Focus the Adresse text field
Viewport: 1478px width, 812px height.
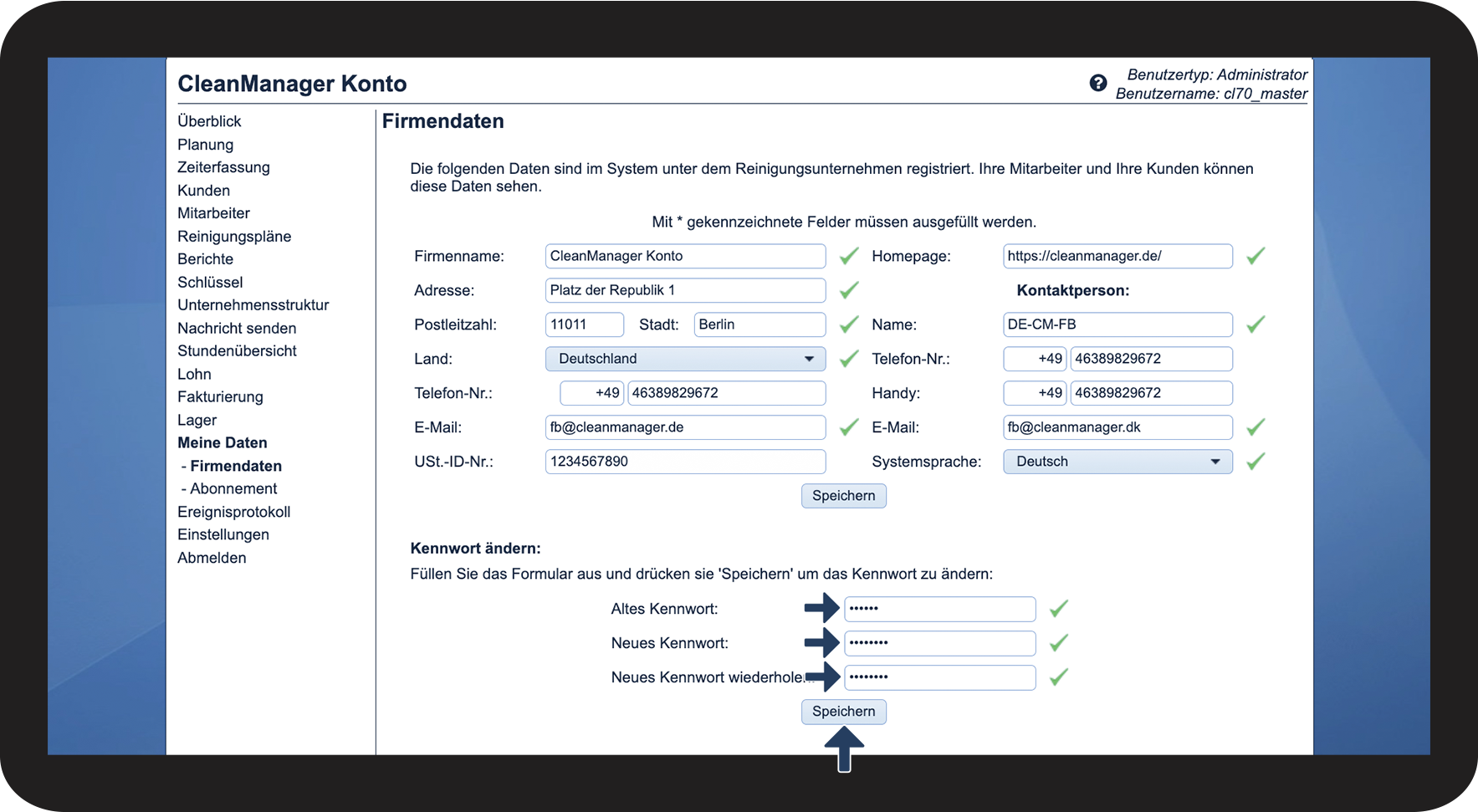point(685,290)
